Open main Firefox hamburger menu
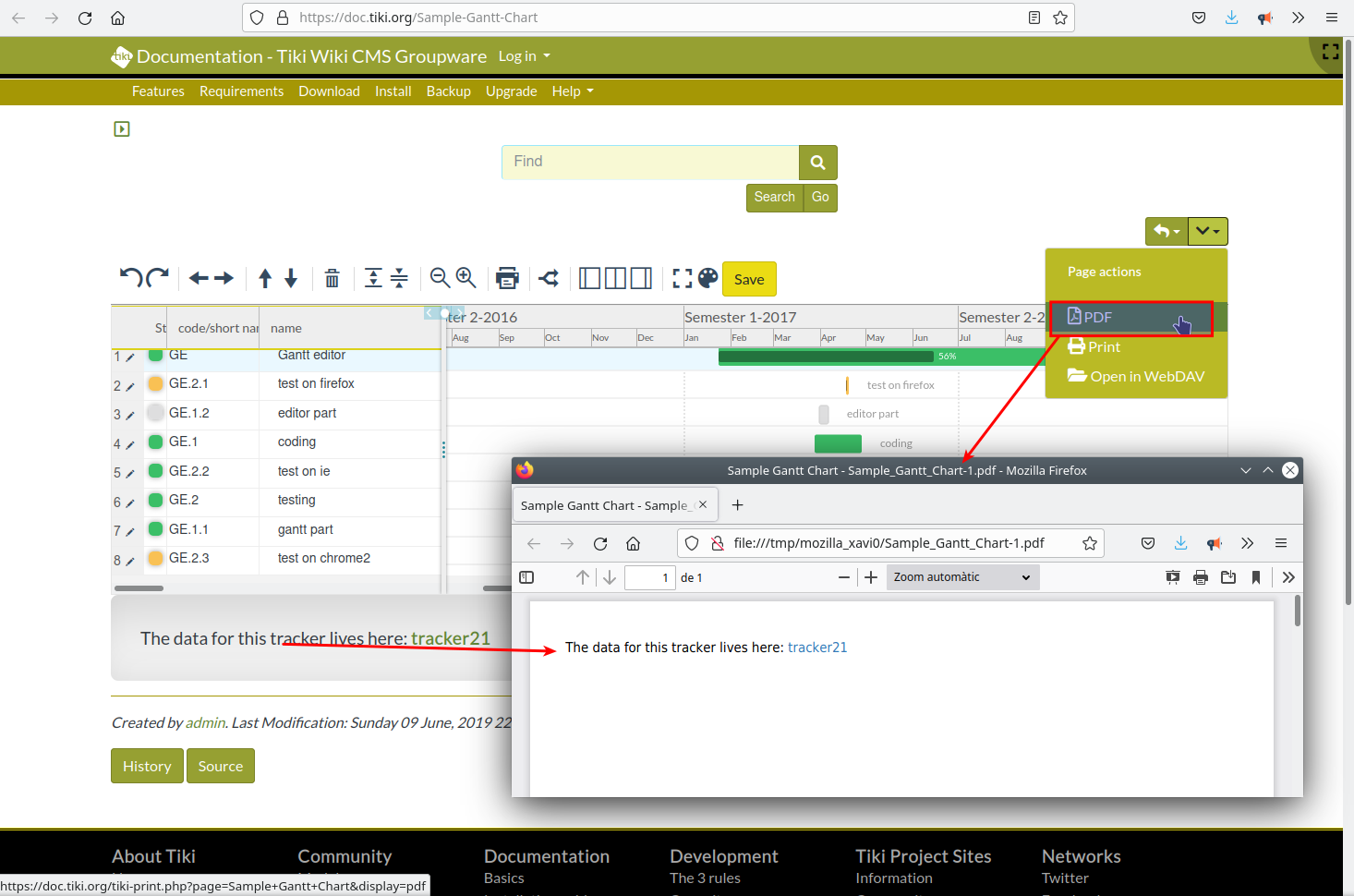The width and height of the screenshot is (1354, 896). tap(1331, 18)
